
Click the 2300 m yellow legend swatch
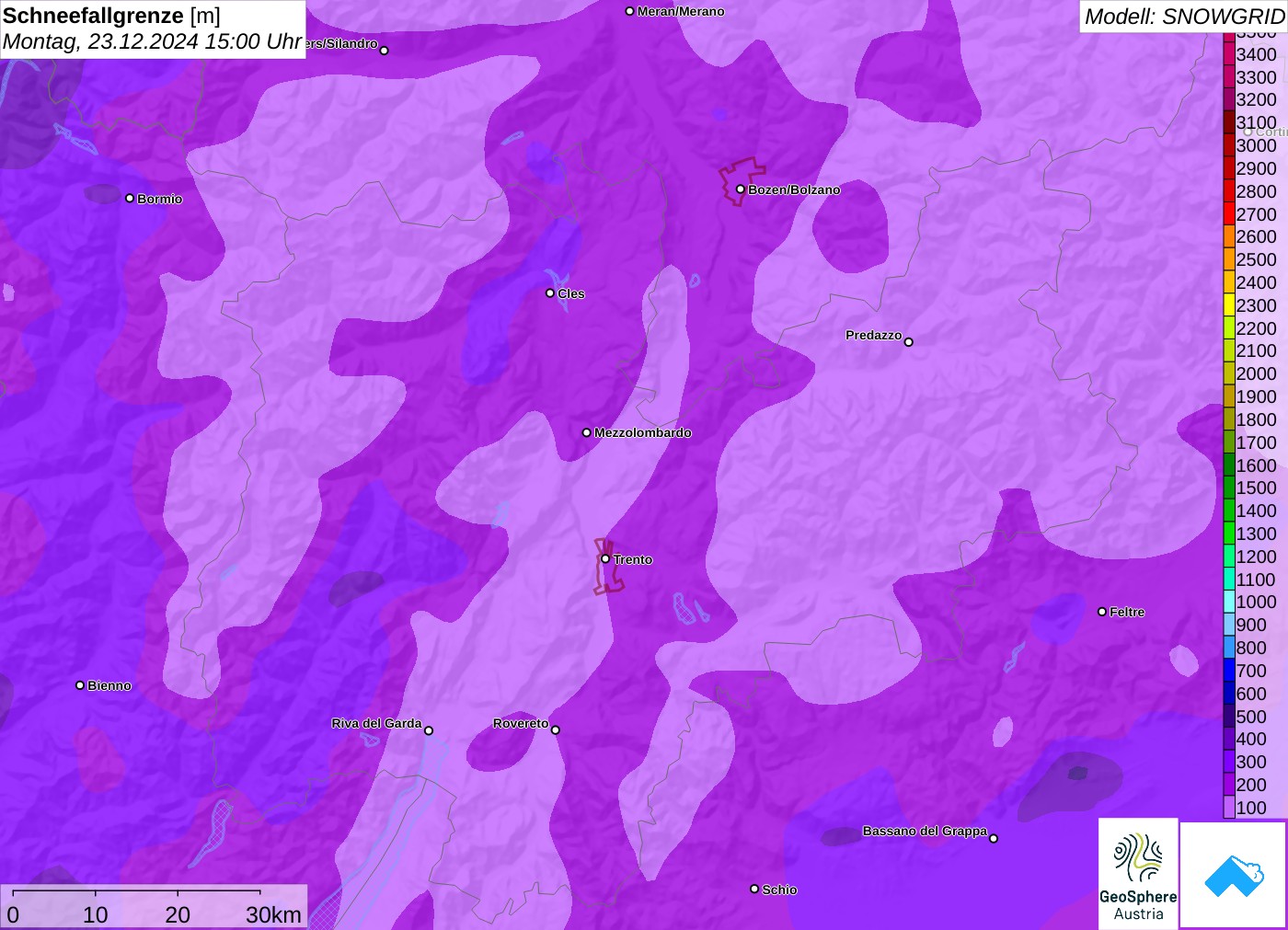pyautogui.click(x=1229, y=305)
